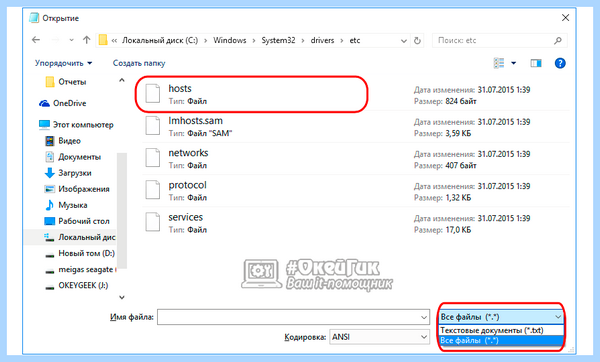Click the 'hosts' file name
The height and width of the screenshot is (362, 600).
tap(180, 88)
